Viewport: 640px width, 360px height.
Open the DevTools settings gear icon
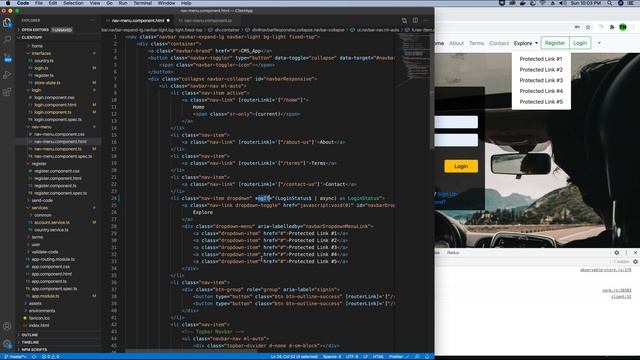[x=617, y=253]
